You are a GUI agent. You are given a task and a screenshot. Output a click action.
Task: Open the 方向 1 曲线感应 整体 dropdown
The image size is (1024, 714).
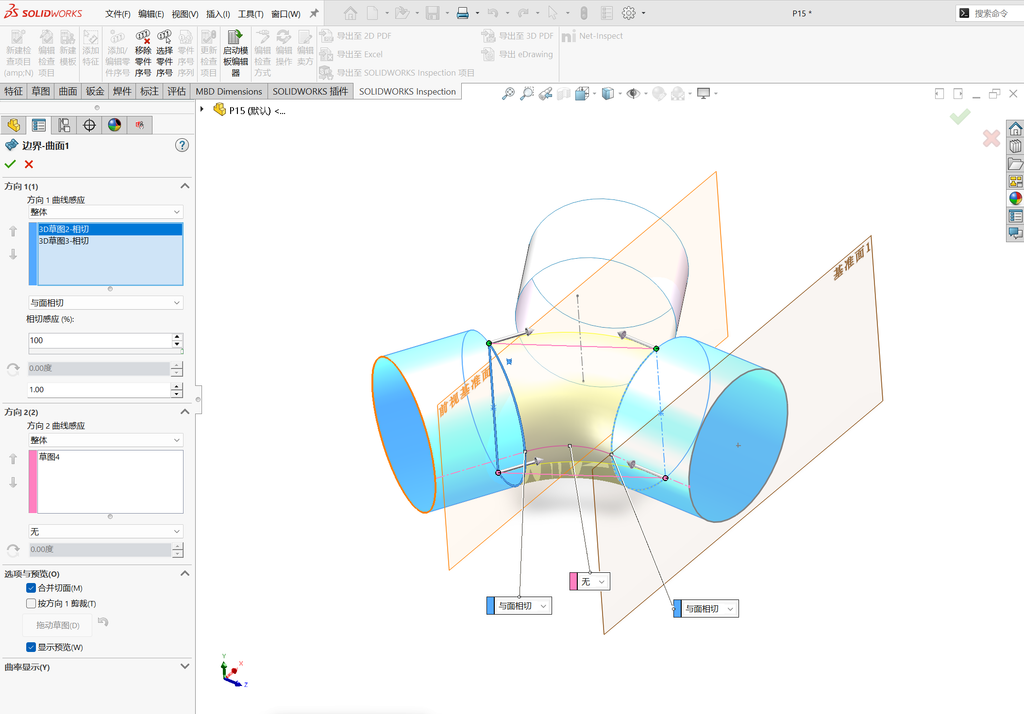tap(105, 212)
